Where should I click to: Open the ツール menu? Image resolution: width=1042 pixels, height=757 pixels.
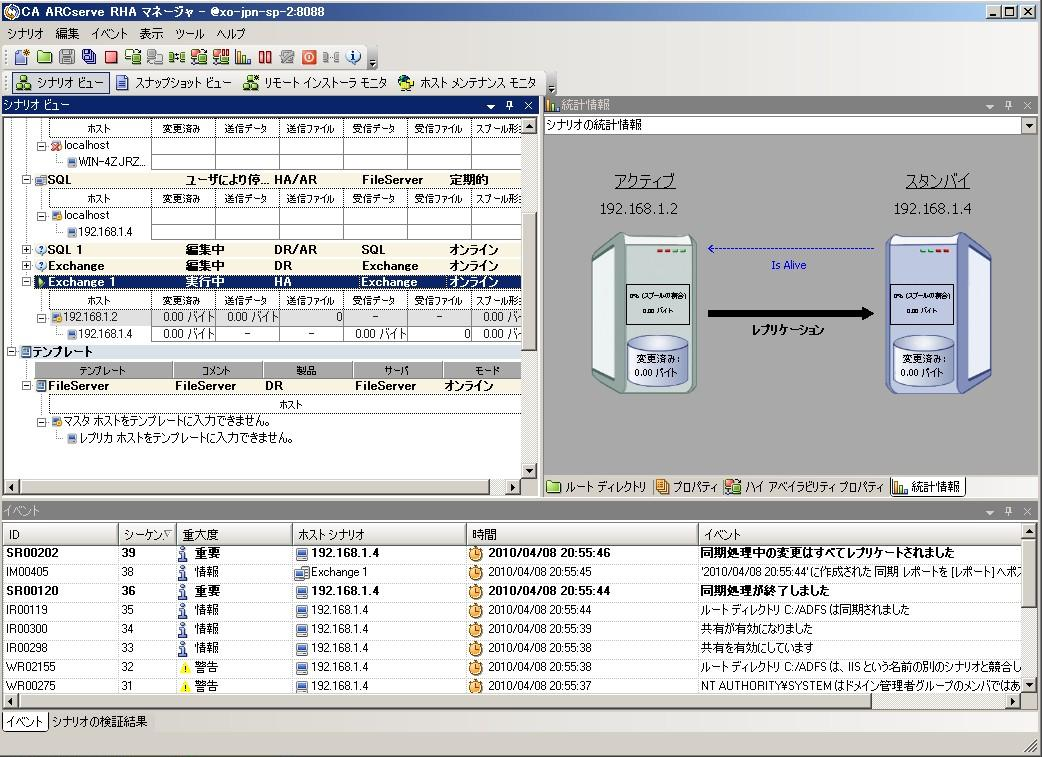(x=189, y=33)
